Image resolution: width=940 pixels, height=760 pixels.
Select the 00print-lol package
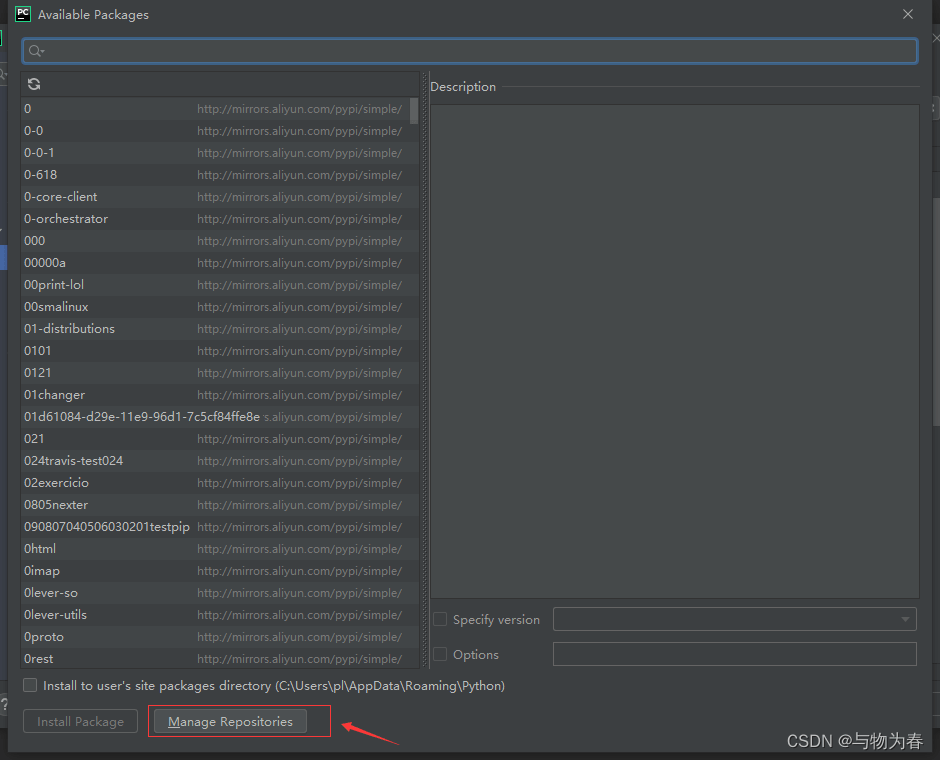pyautogui.click(x=54, y=285)
